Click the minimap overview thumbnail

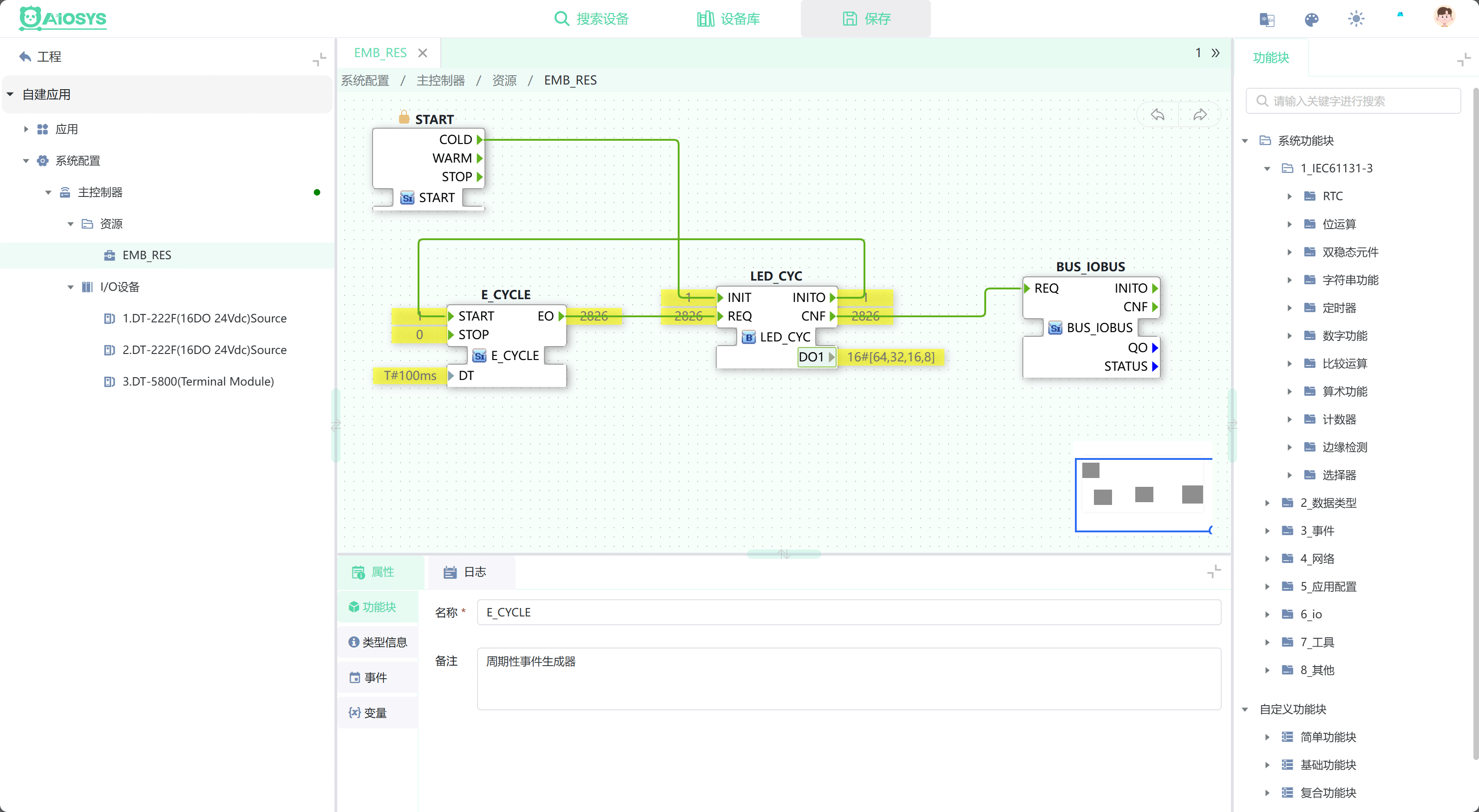click(1144, 494)
